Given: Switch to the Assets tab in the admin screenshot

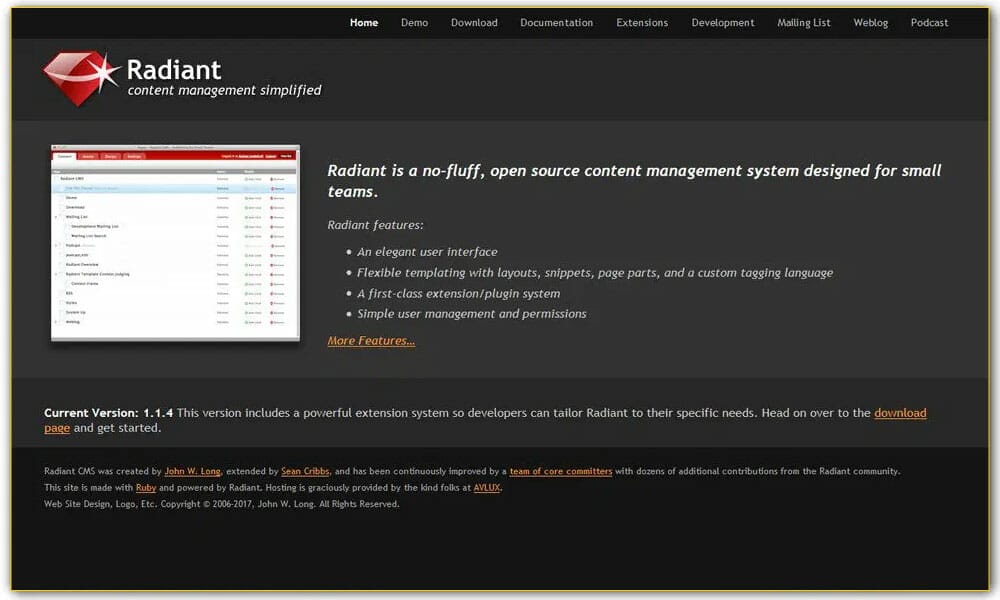Looking at the screenshot, I should (x=89, y=156).
